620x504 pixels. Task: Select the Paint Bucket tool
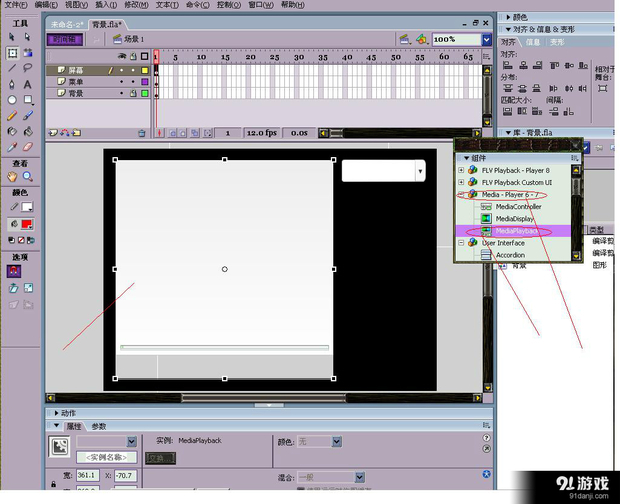tap(28, 131)
